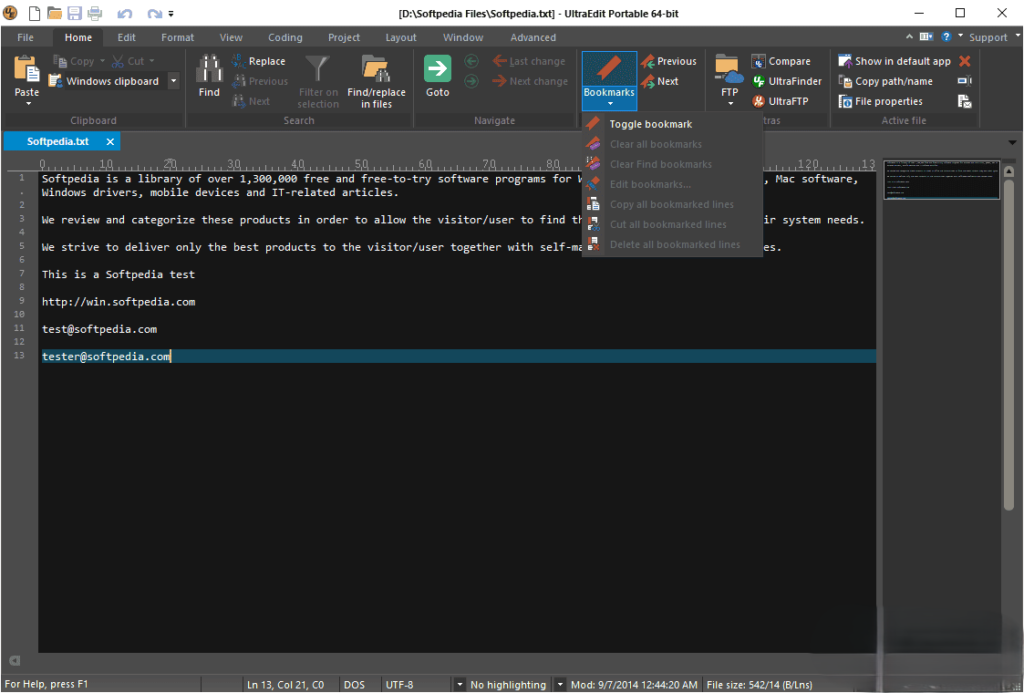Switch to the Edit ribbon tab
Screen dimensions: 1024x693
point(127,38)
